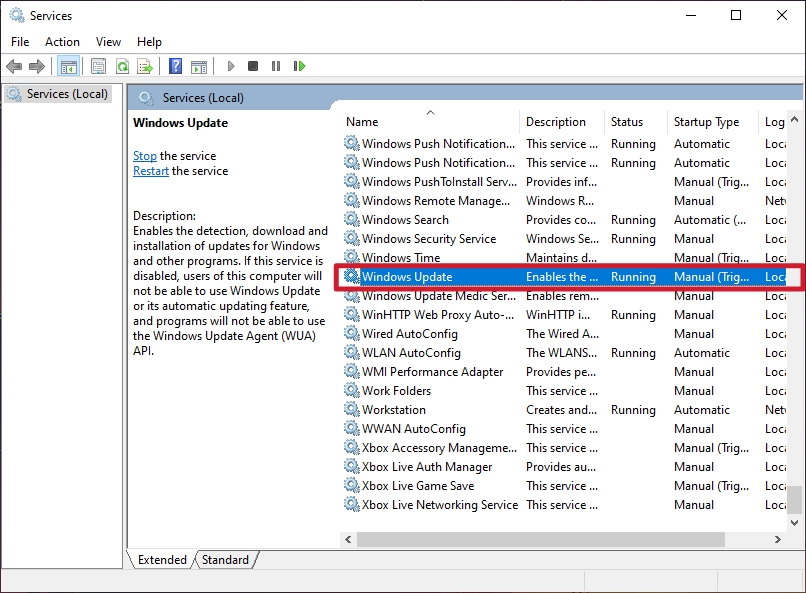The height and width of the screenshot is (593, 806).
Task: Toggle Show/Hide Action Pane toolbar icon
Action: coord(199,66)
